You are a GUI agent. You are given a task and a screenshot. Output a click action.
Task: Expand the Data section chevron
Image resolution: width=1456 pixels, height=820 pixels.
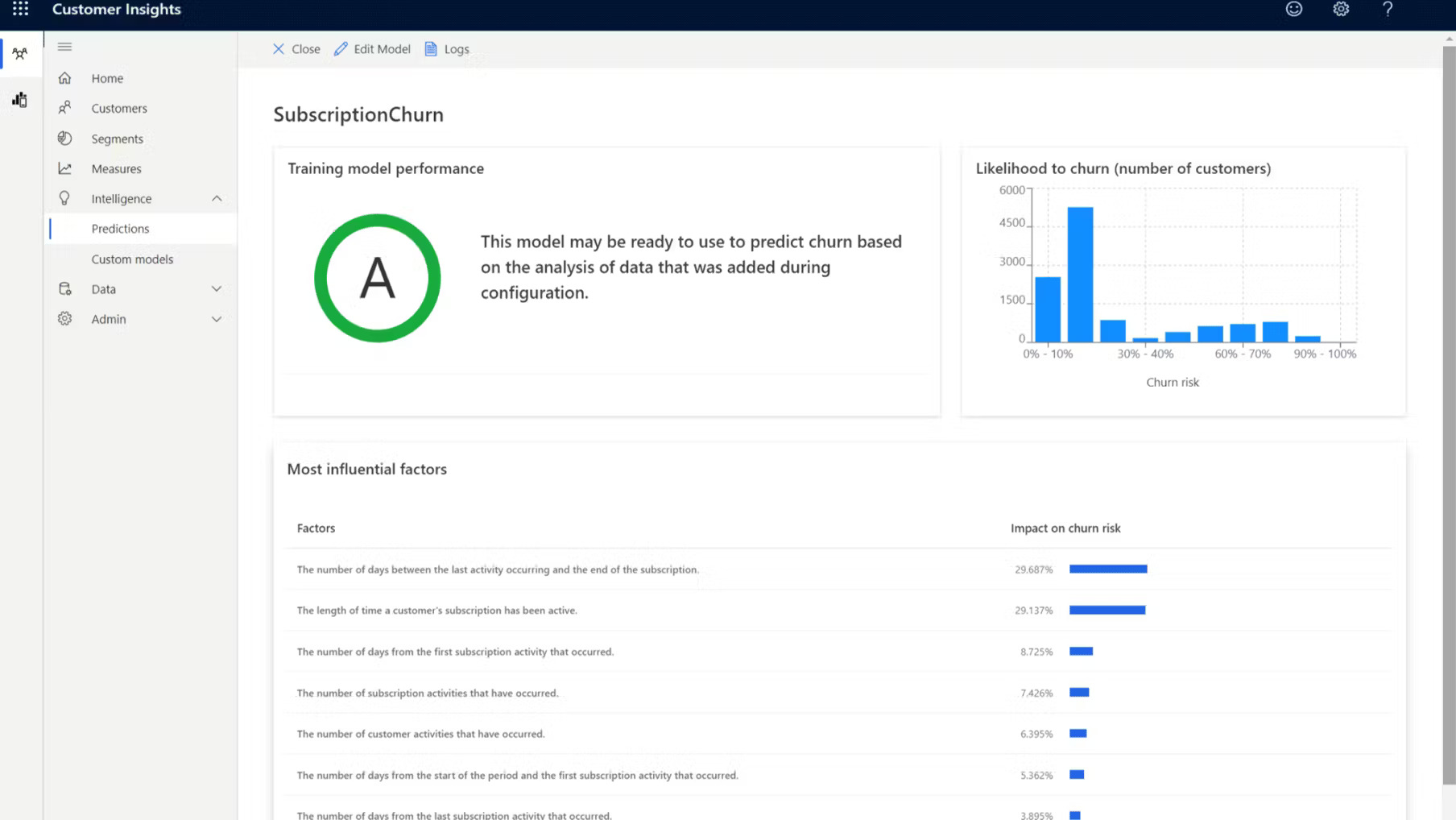[x=217, y=288]
